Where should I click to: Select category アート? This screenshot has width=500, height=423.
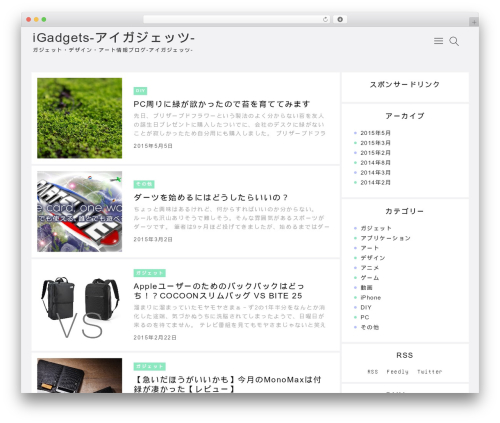(370, 248)
